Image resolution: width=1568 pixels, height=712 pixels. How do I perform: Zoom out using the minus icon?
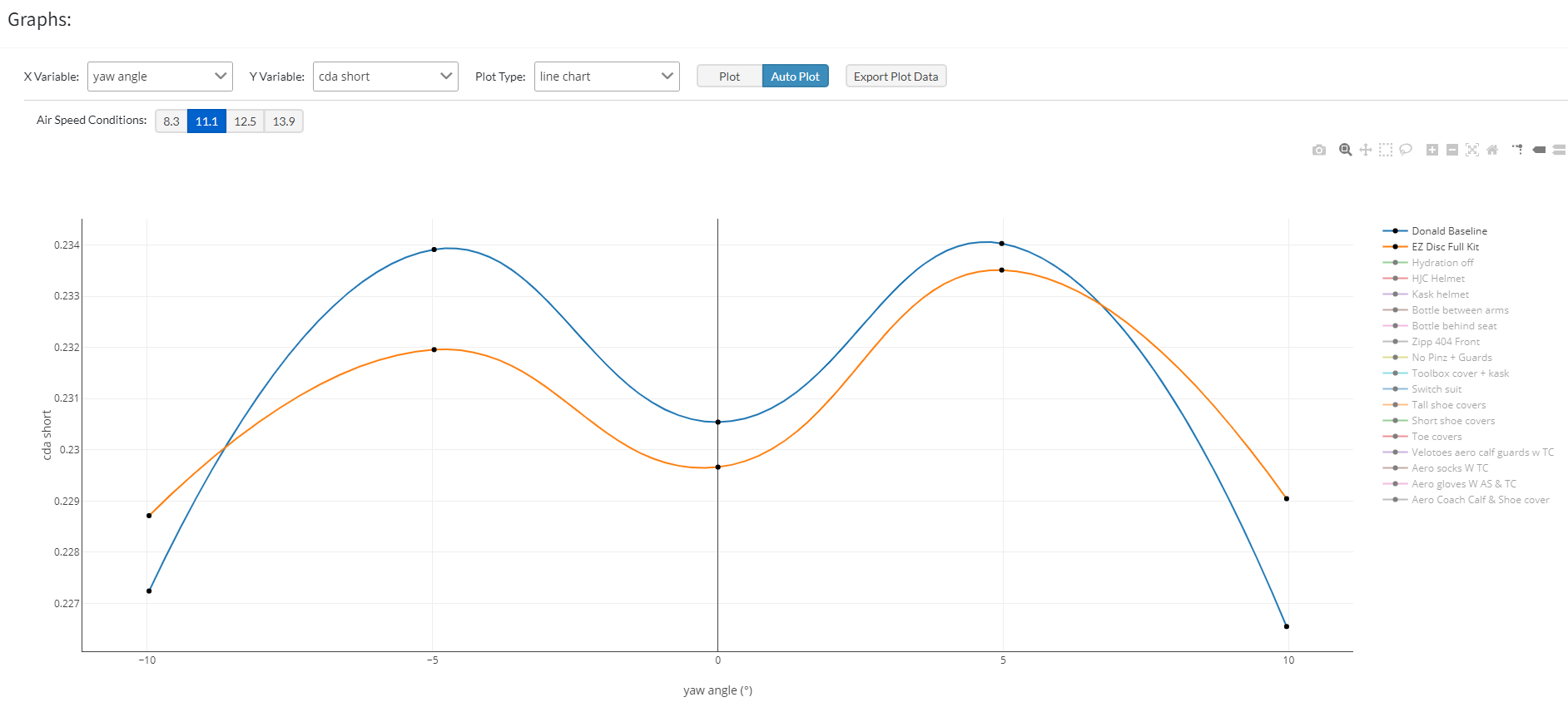coord(1452,150)
